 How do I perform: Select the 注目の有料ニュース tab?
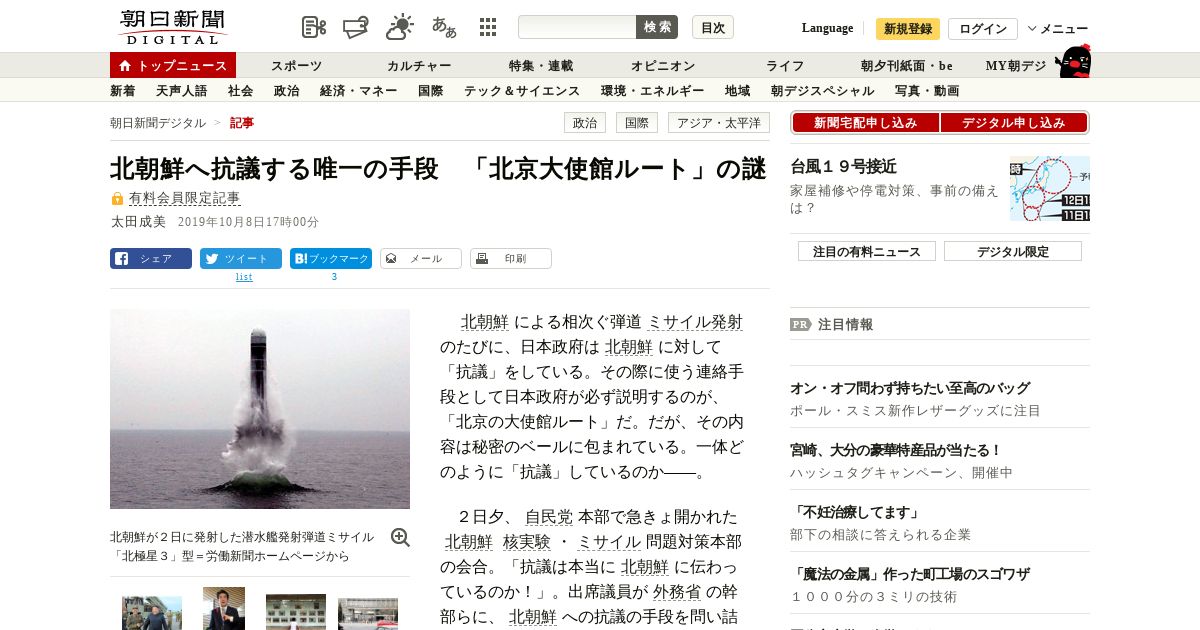[867, 251]
